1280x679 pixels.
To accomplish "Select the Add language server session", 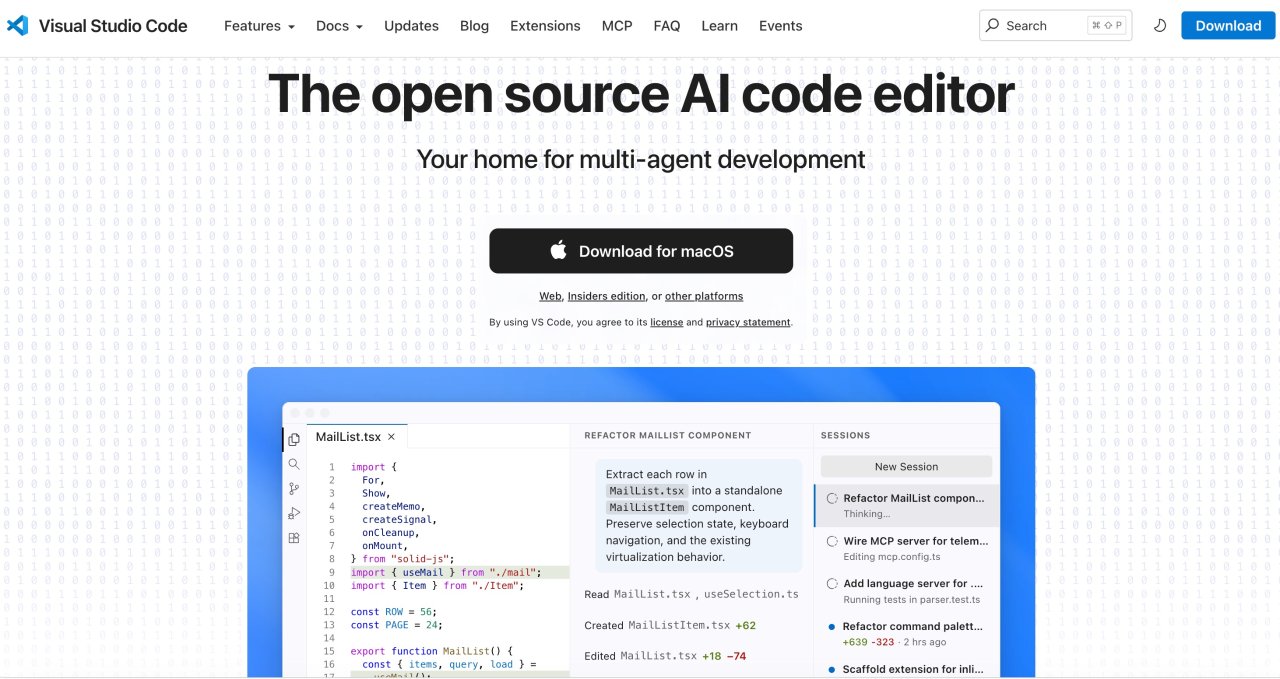I will (906, 591).
